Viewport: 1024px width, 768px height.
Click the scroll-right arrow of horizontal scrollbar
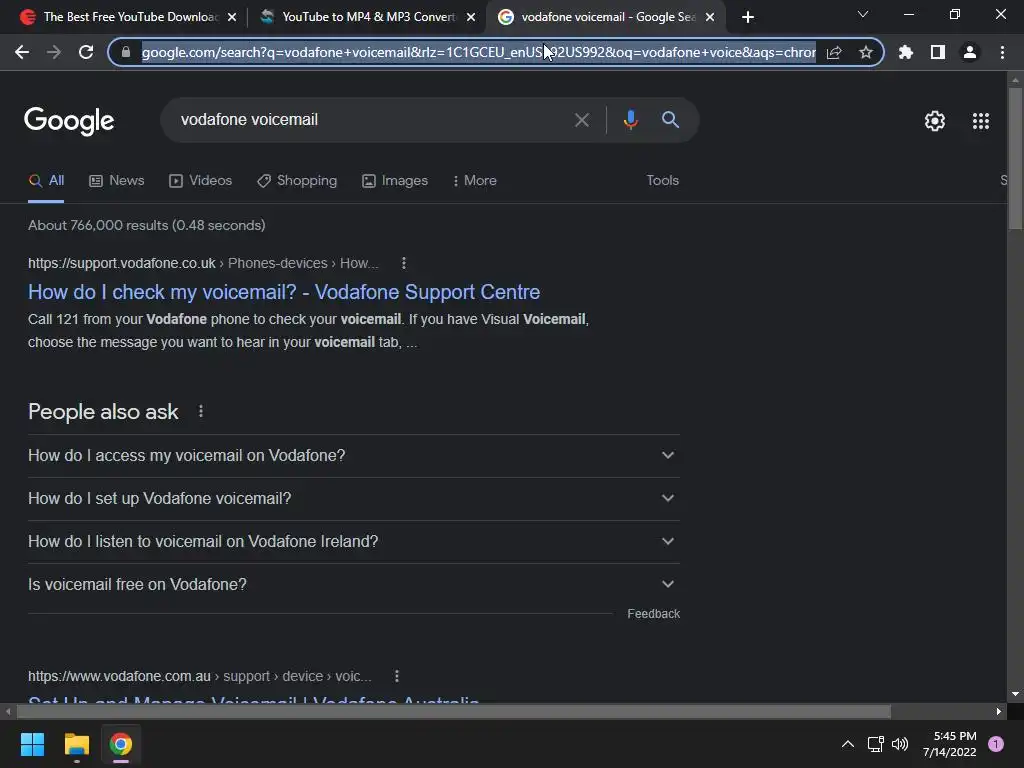pyautogui.click(x=999, y=711)
